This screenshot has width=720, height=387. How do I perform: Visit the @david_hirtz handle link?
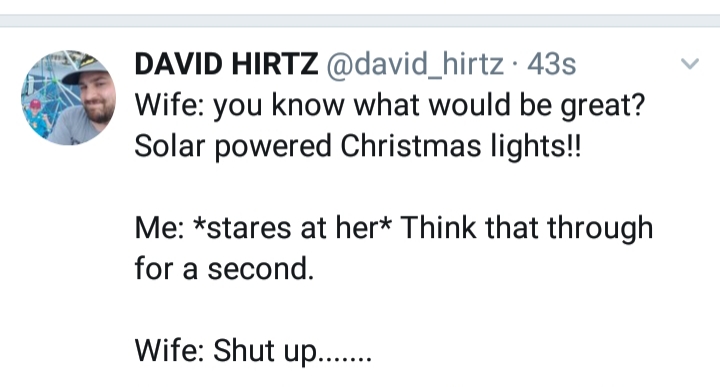pos(415,64)
